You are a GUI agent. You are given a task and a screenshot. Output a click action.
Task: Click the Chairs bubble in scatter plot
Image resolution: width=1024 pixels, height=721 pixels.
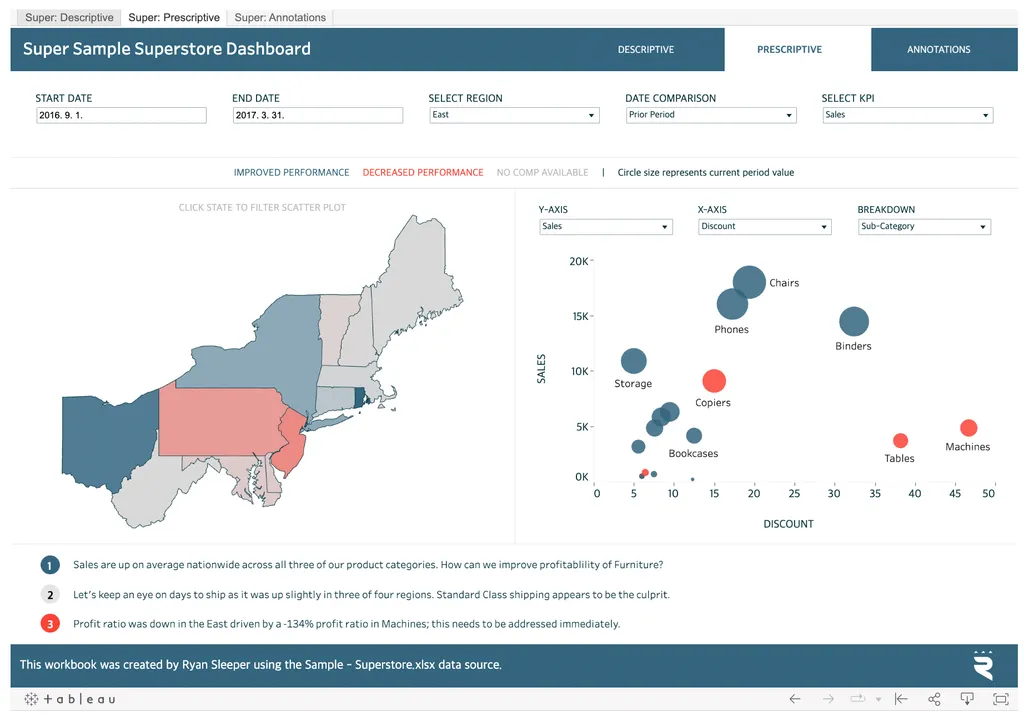(x=749, y=282)
